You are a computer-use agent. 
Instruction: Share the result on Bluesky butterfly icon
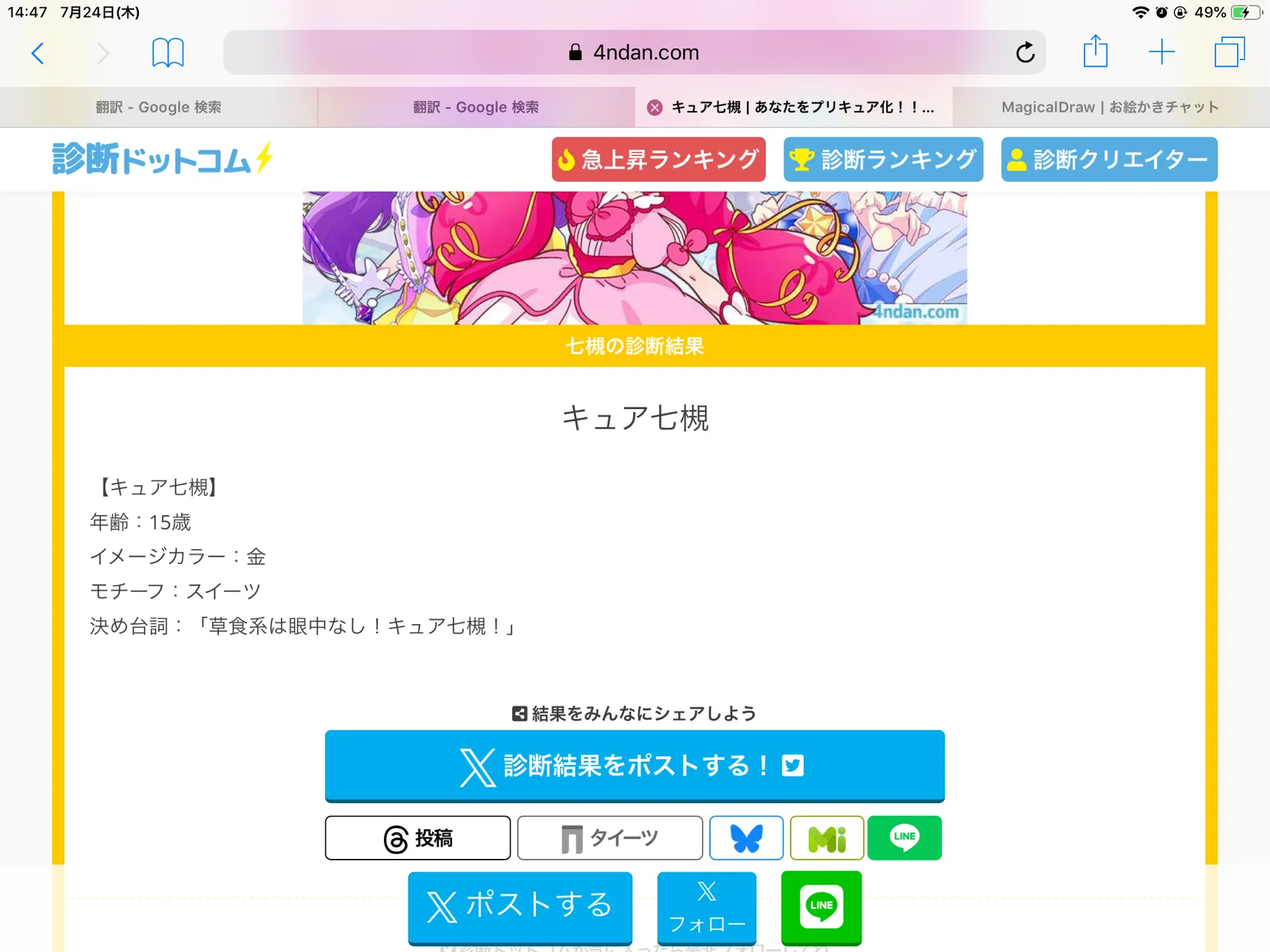click(746, 837)
